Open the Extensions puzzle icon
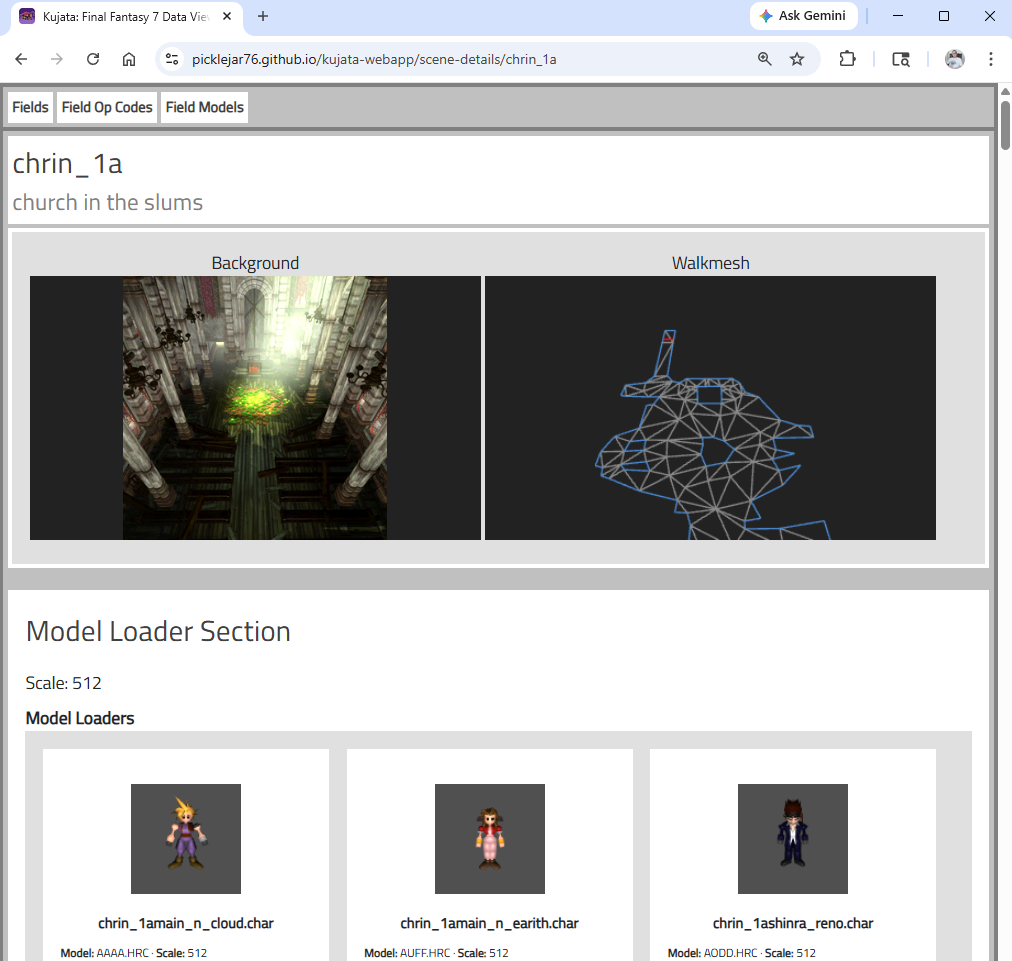 coord(847,59)
